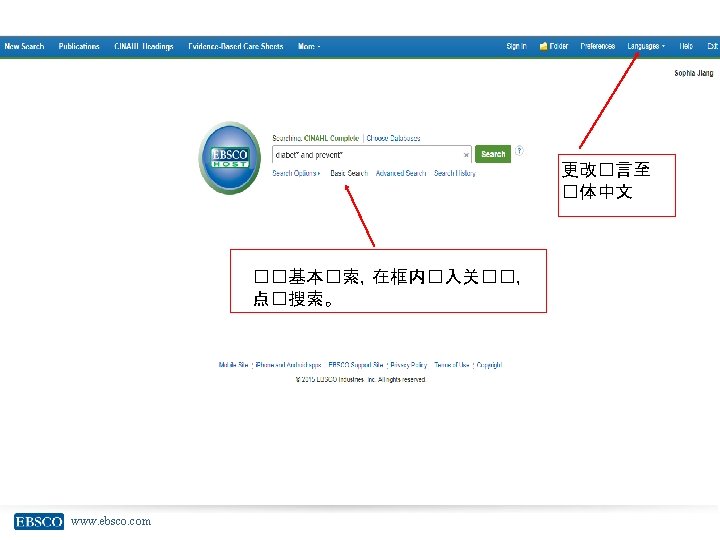Open Evidence-Based Care Sheets
The image size is (720, 540).
(x=236, y=46)
